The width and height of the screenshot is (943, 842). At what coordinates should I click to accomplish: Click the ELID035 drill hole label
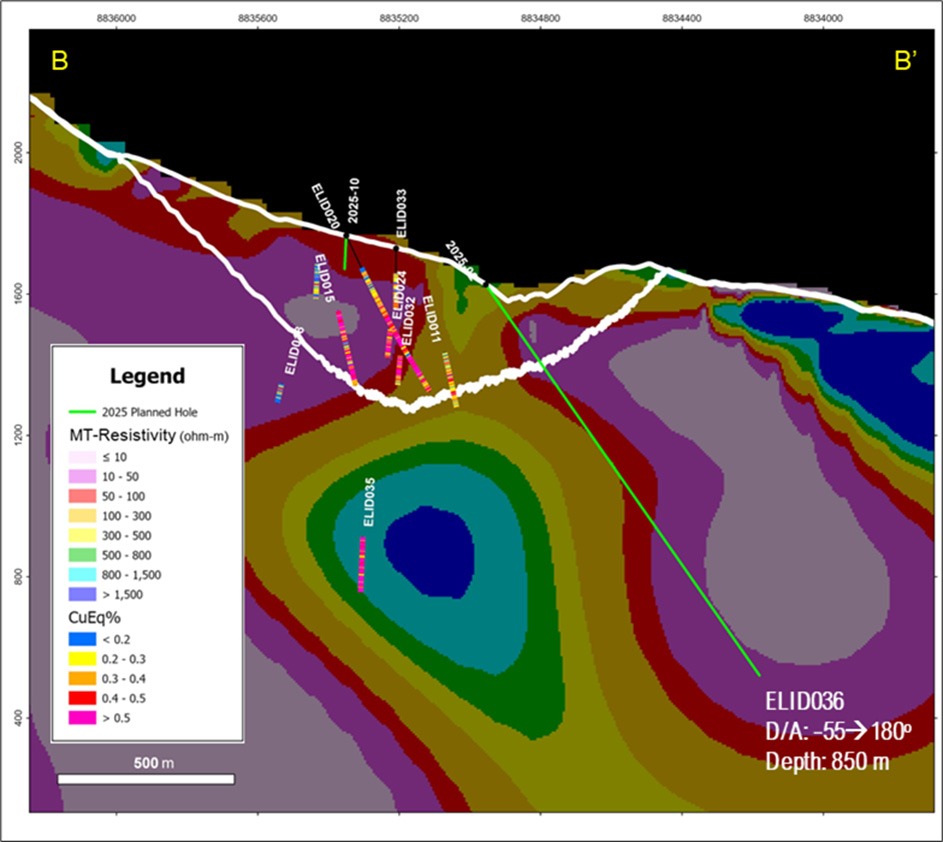click(x=369, y=502)
